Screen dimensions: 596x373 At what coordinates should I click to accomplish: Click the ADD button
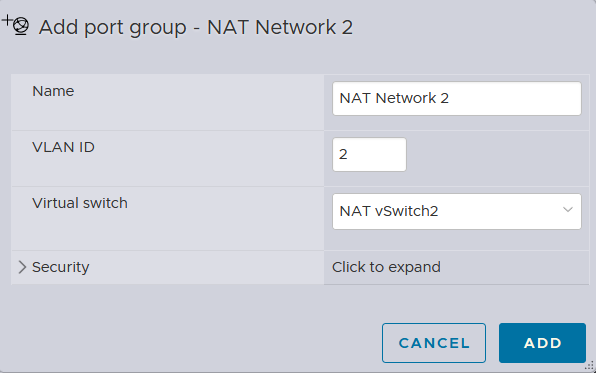(542, 343)
